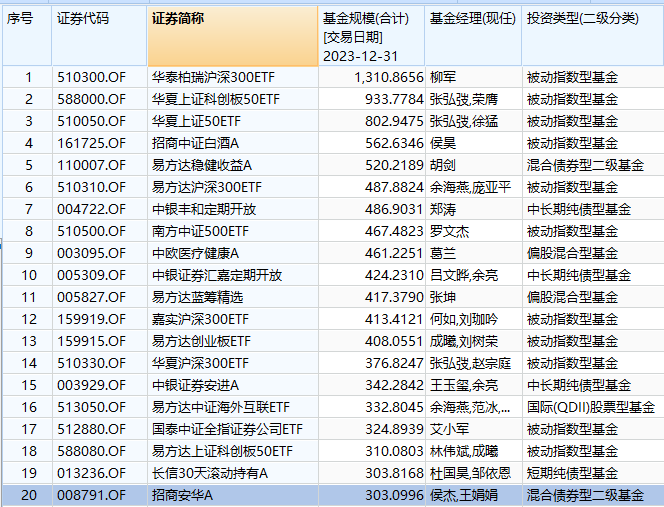Click the 投资类型(二级分类) column header
The width and height of the screenshot is (664, 507).
point(593,36)
